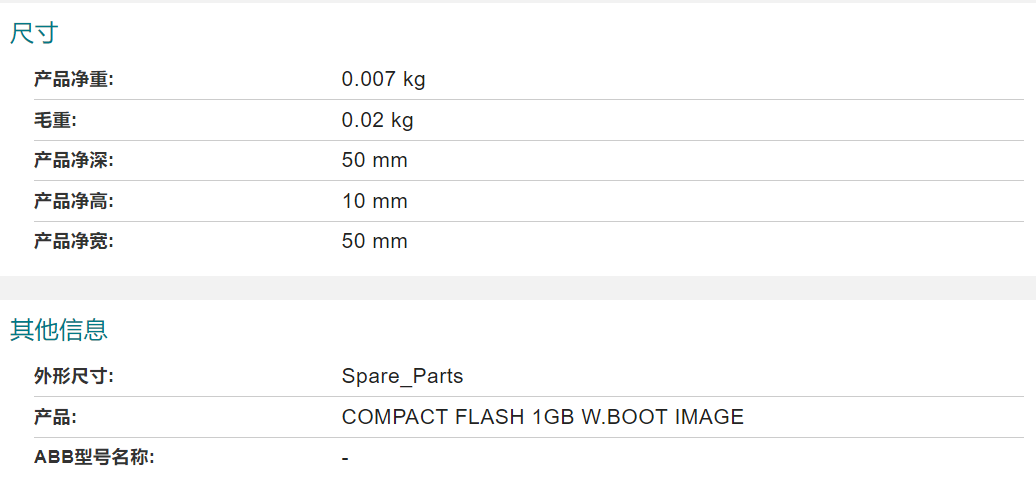This screenshot has height=491, width=1036.
Task: Click the 0.007 kg net weight value
Action: (x=383, y=80)
